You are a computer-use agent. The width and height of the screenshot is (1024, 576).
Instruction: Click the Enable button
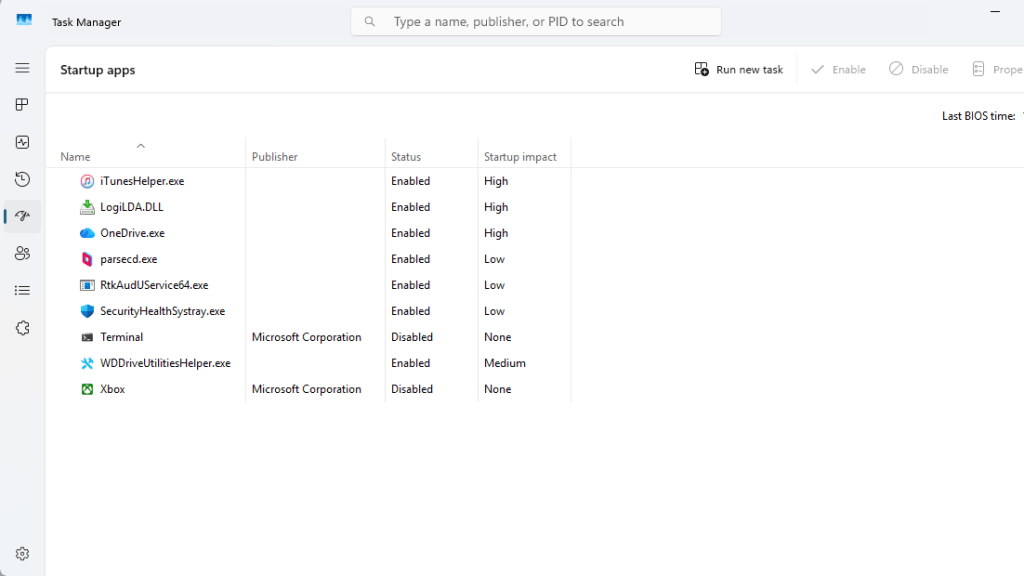point(838,69)
